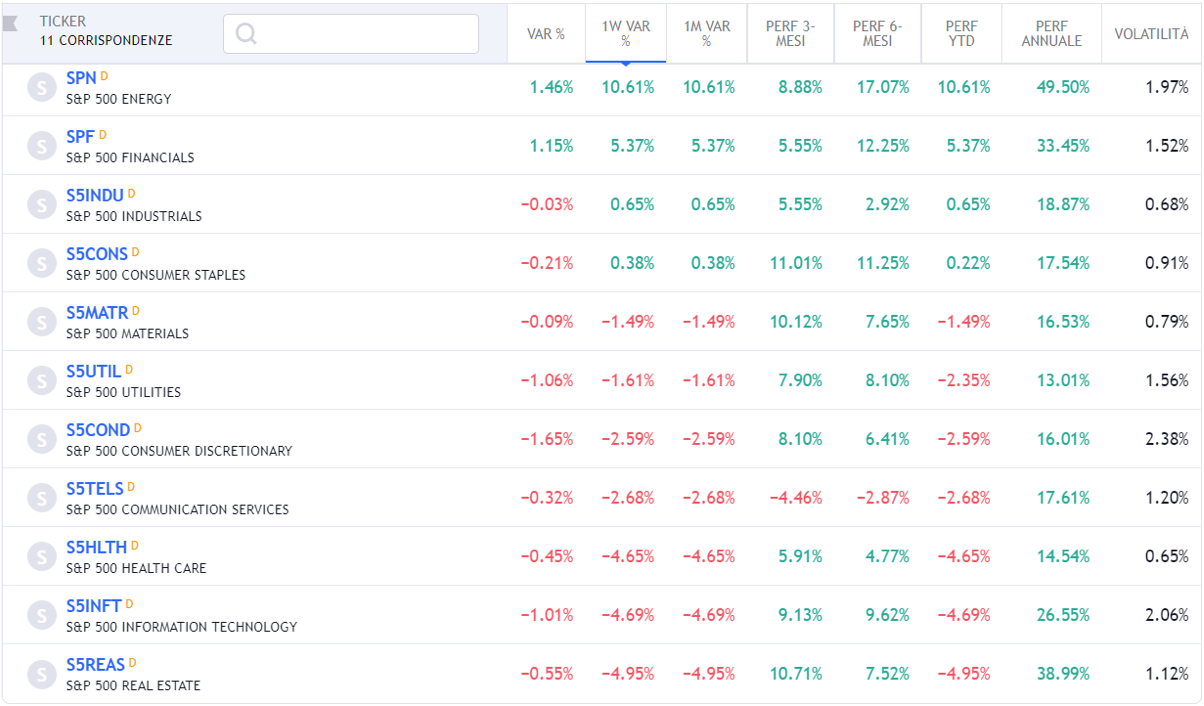Open the S5REAS ticker link
This screenshot has width=1204, height=706.
pos(96,665)
